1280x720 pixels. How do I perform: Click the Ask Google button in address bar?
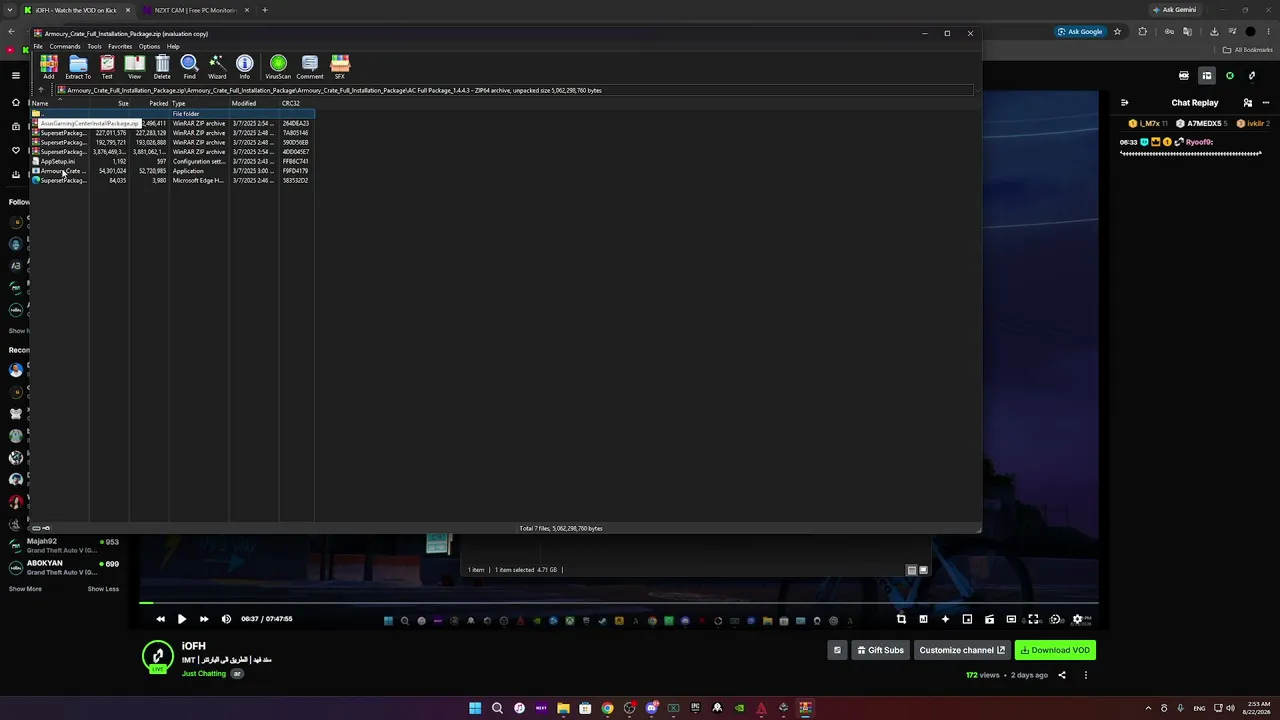[1080, 31]
